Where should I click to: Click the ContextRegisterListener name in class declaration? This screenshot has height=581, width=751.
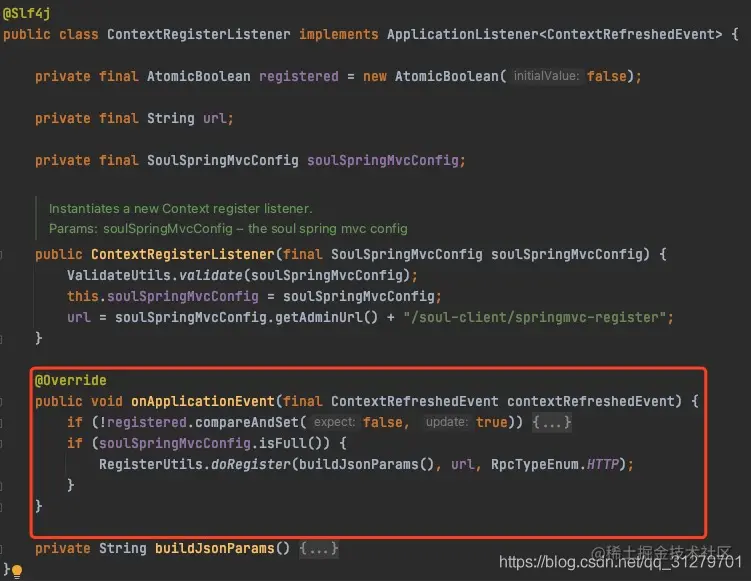tap(198, 34)
